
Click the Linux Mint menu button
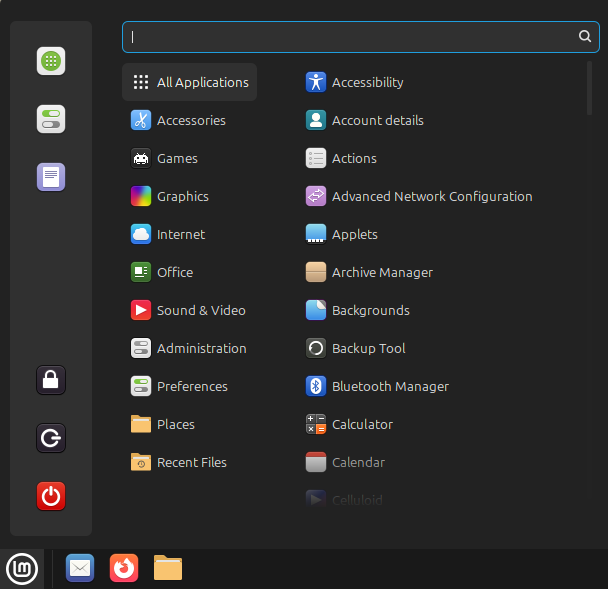(22, 568)
